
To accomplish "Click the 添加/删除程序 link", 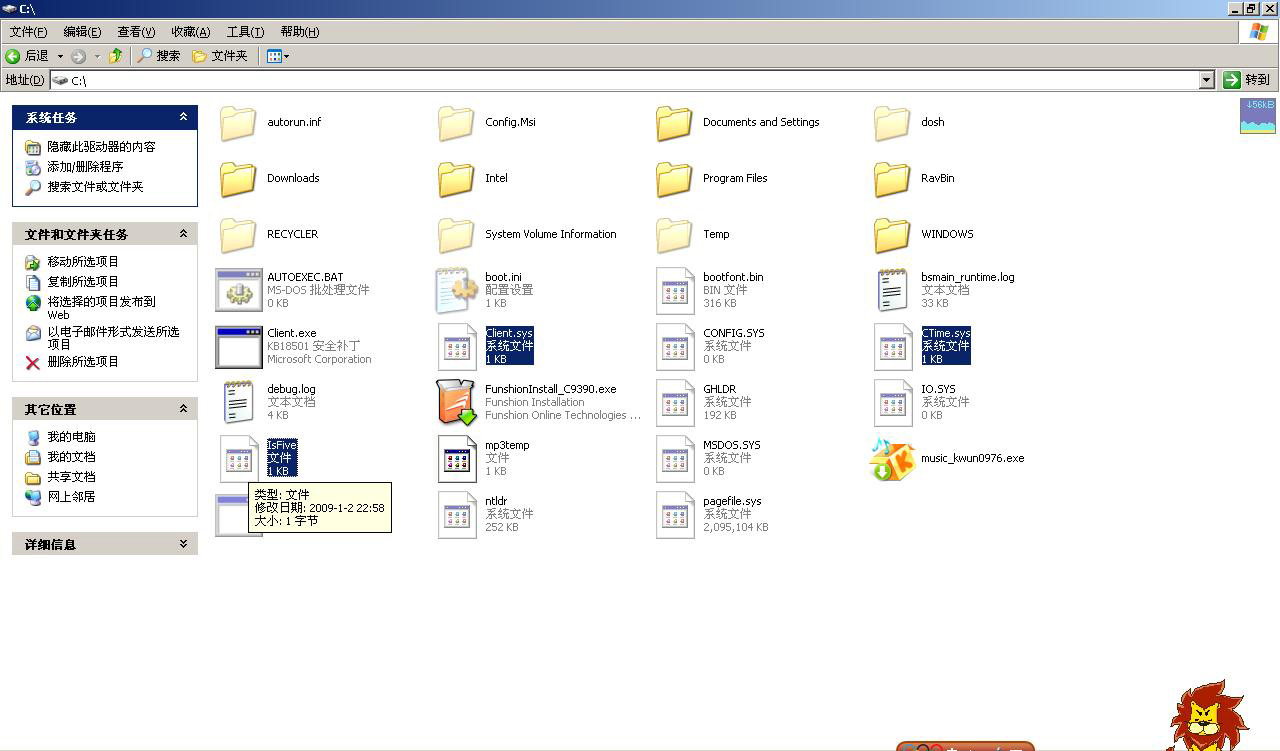I will tap(85, 167).
